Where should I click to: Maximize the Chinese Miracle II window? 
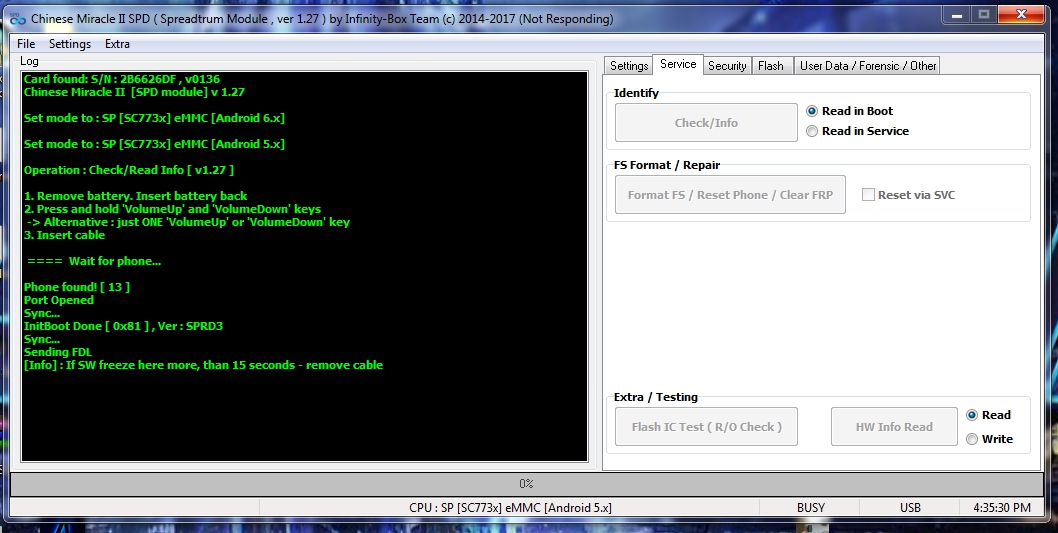click(984, 14)
